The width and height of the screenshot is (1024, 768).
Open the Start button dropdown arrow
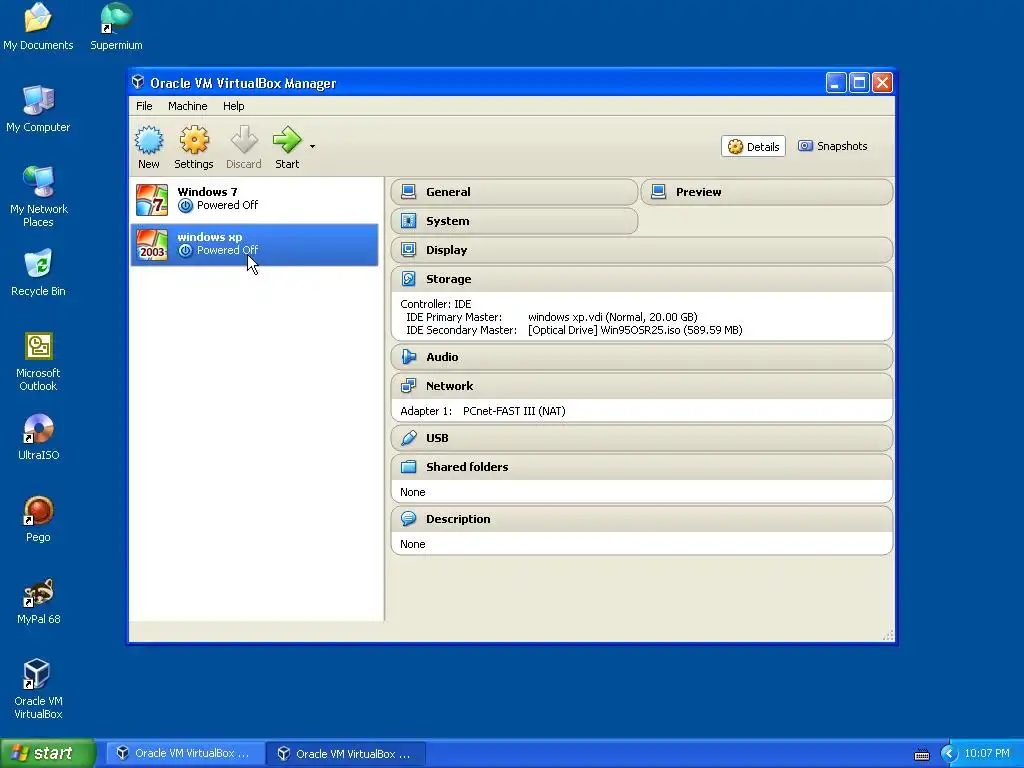pyautogui.click(x=312, y=146)
